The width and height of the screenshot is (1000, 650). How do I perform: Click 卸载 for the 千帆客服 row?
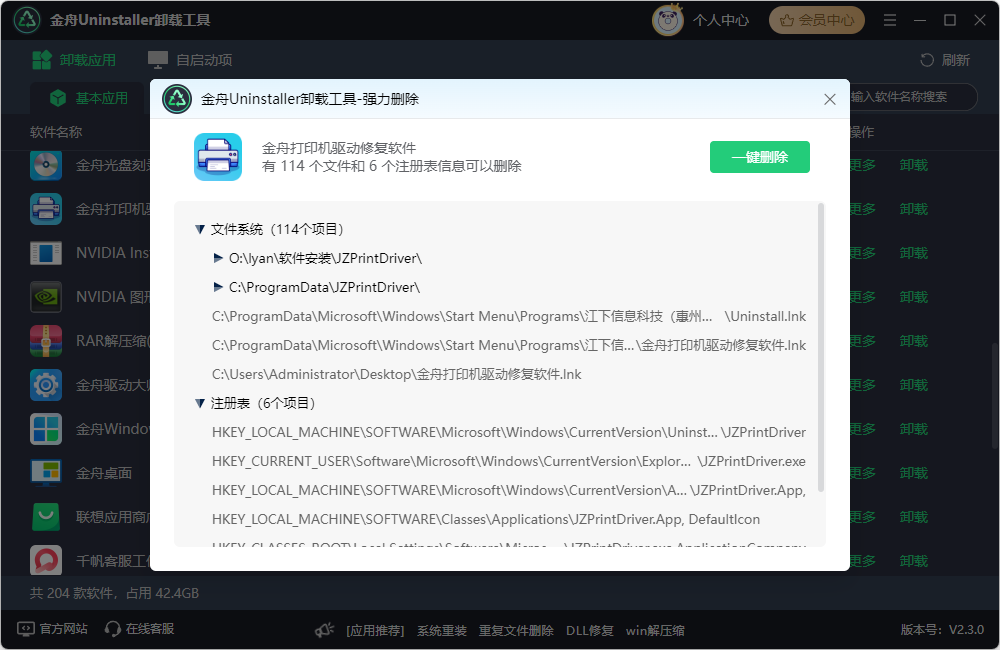913,561
